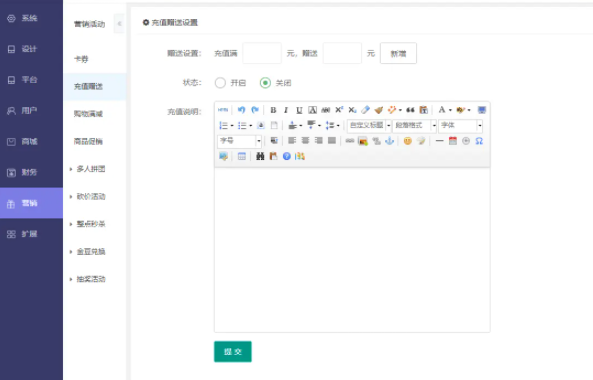Toggle italic formatting
Screen dimensions: 593x380
286,110
